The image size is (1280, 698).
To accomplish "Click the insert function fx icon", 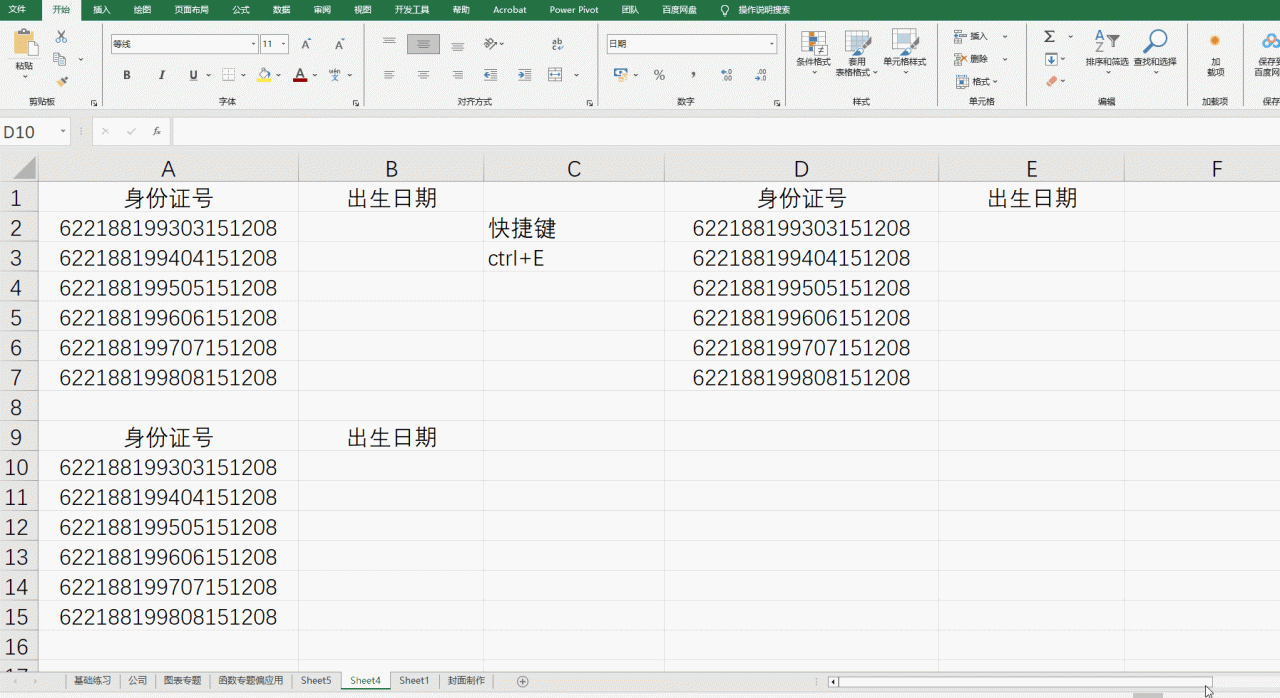I will (157, 131).
